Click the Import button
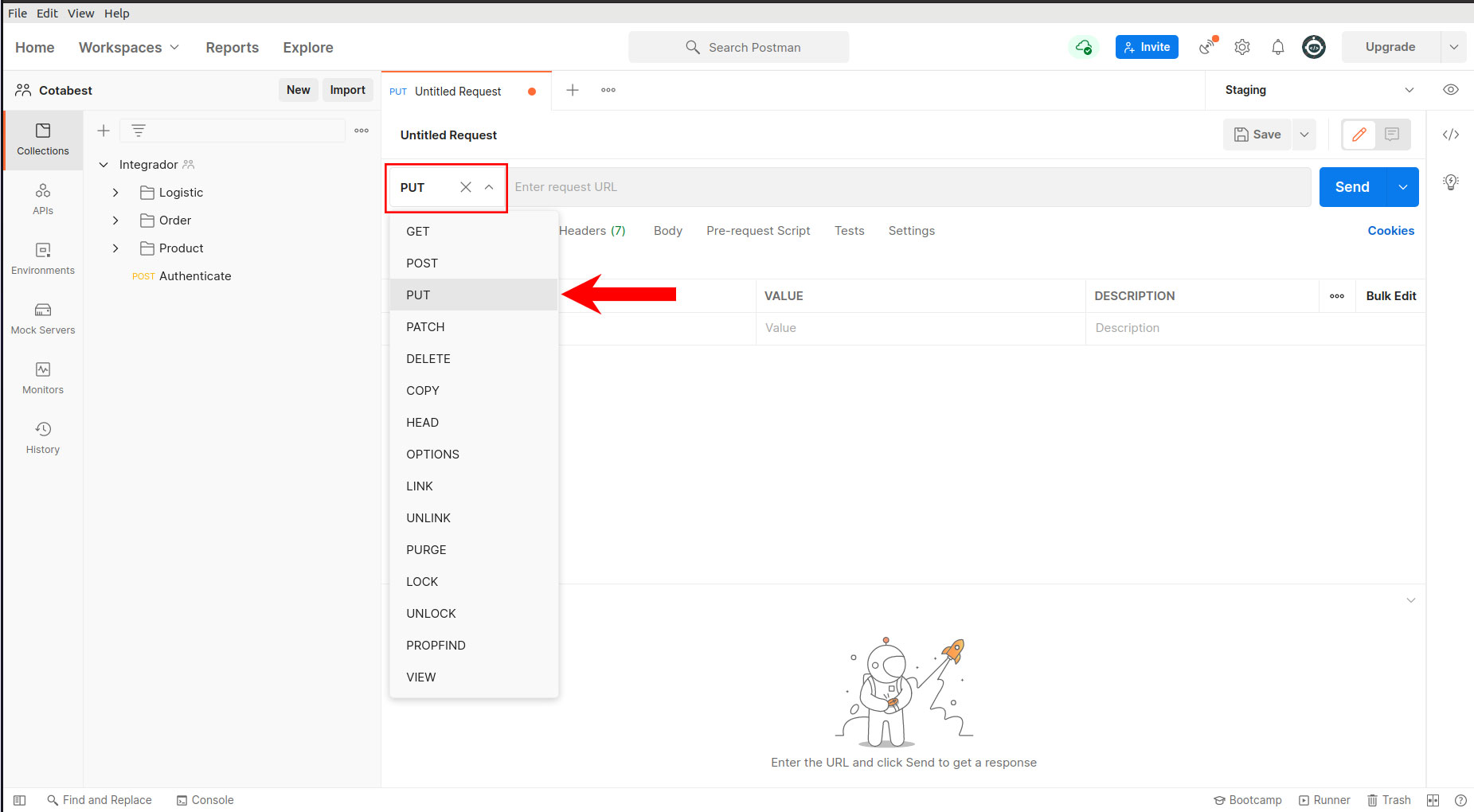 (x=348, y=90)
